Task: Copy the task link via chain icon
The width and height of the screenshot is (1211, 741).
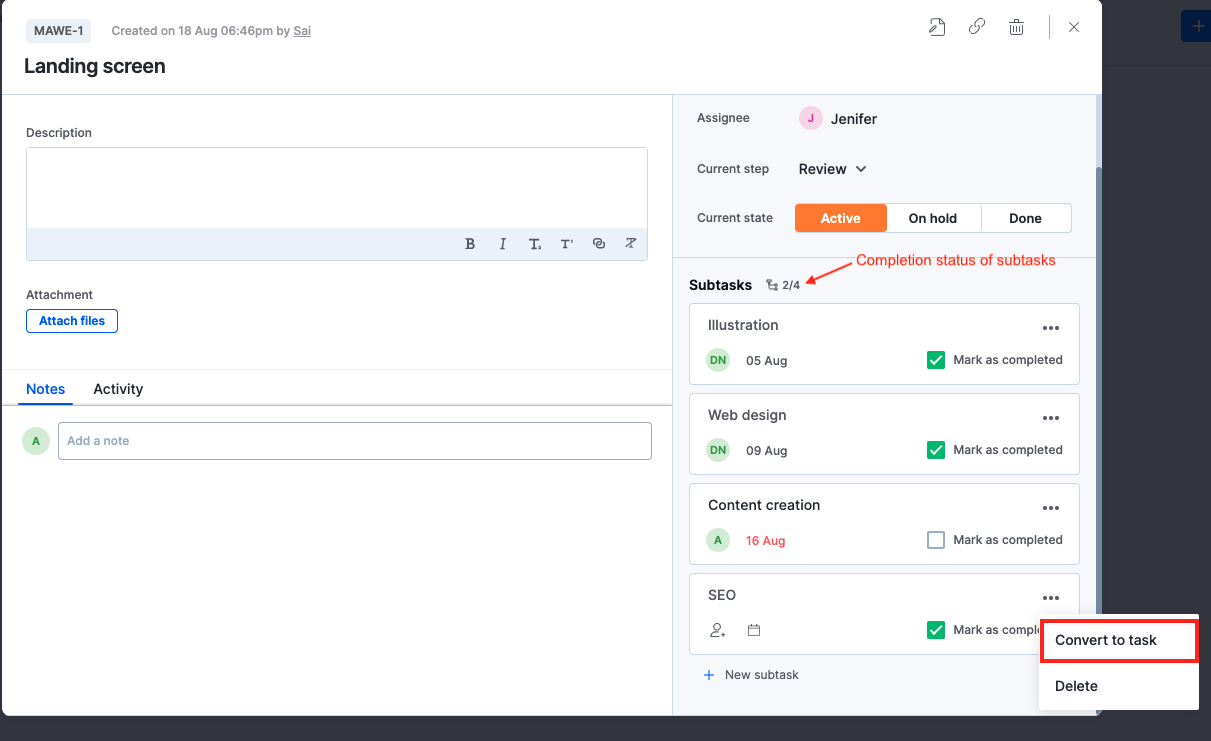Action: (977, 27)
